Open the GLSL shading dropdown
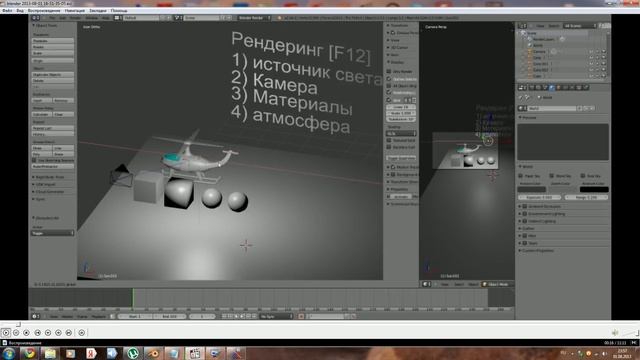The height and width of the screenshot is (360, 640). point(401,133)
